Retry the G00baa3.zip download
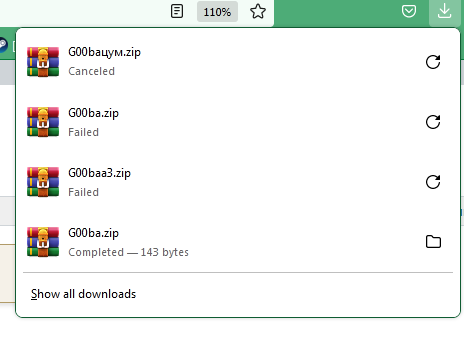This screenshot has width=464, height=360. pos(433,182)
